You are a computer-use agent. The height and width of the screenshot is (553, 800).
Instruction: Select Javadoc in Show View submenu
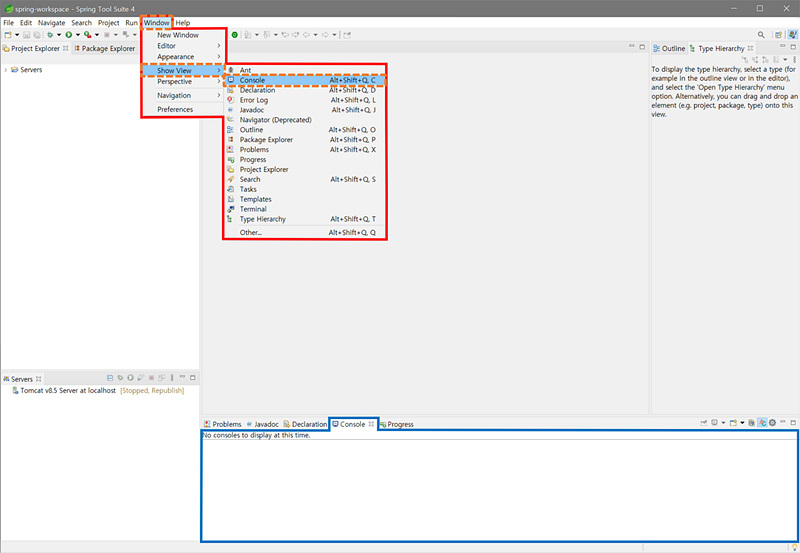click(305, 110)
